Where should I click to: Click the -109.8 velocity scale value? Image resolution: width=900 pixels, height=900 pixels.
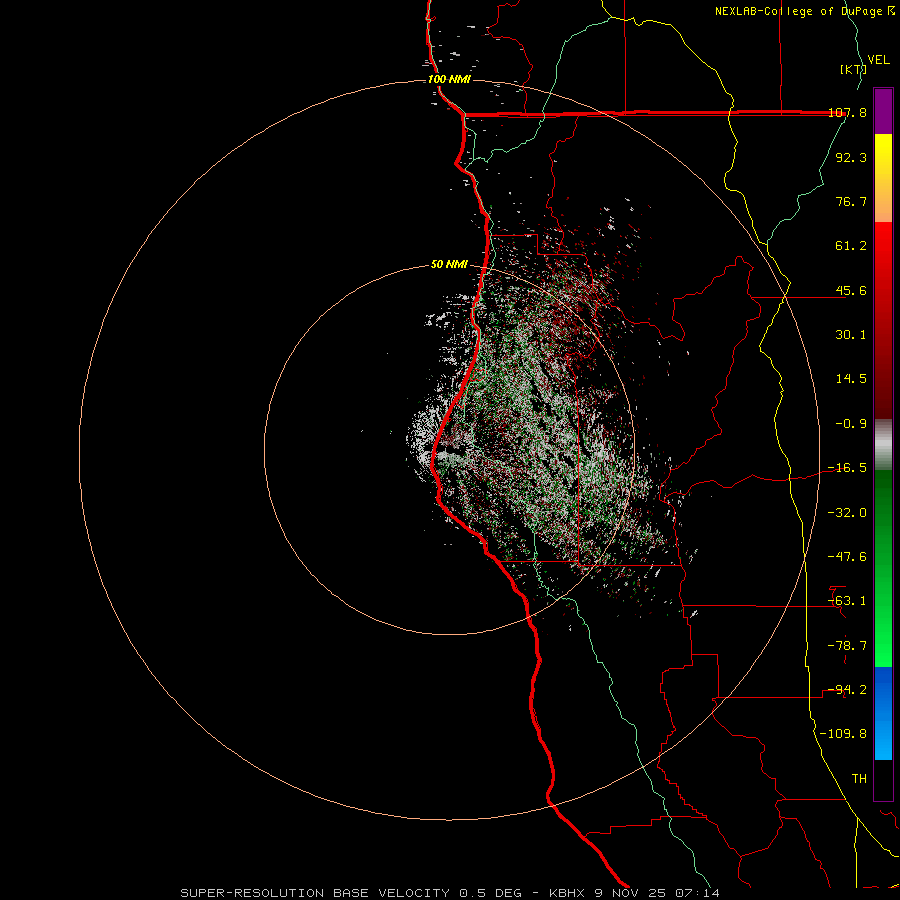click(843, 734)
